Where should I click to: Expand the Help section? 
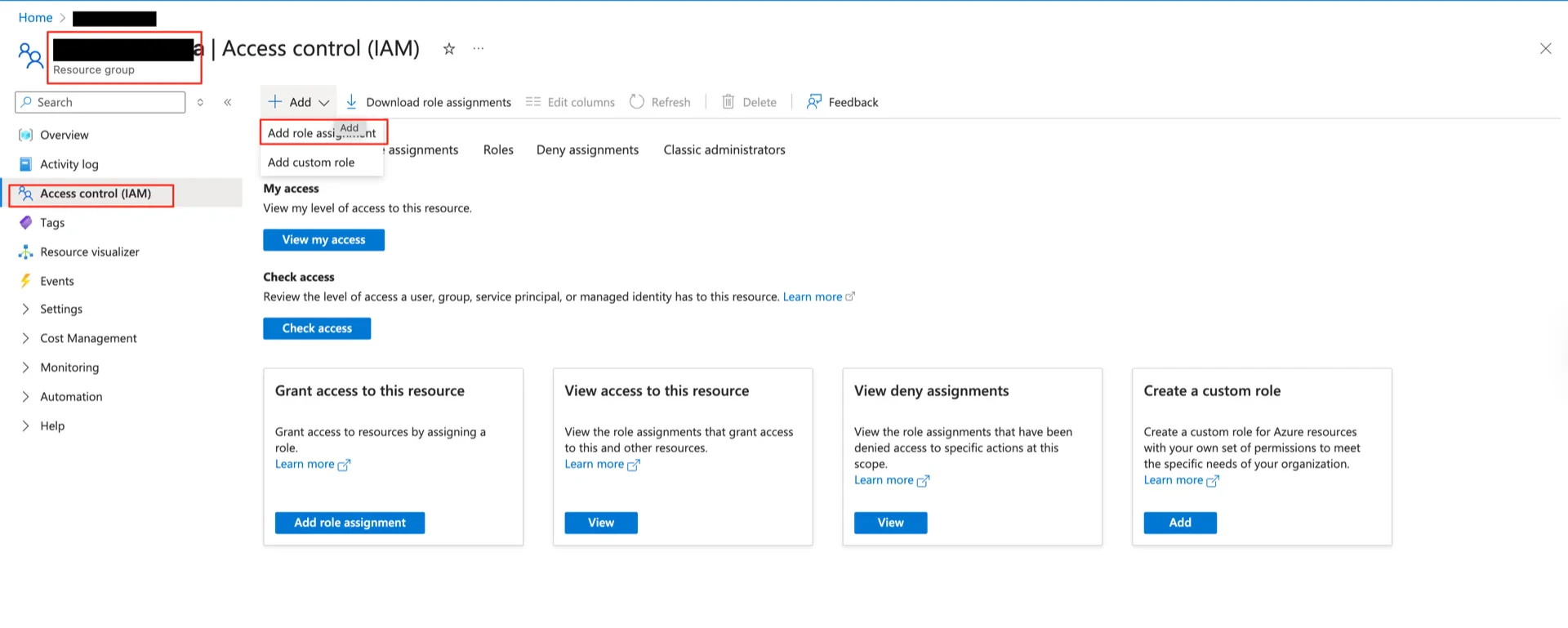(x=25, y=426)
